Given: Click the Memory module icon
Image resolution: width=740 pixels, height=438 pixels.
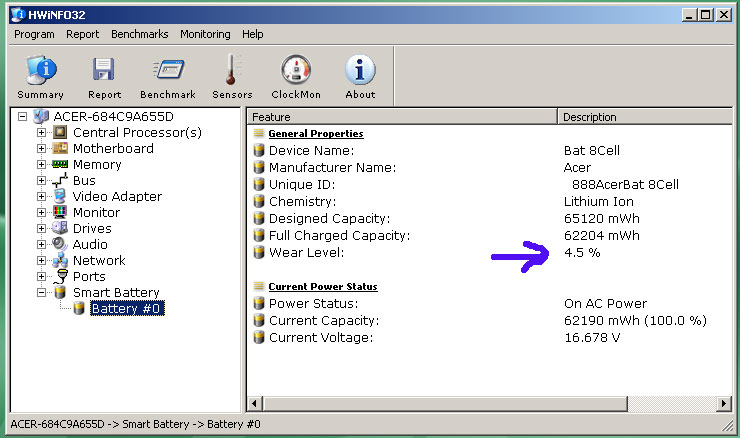Looking at the screenshot, I should pos(60,164).
